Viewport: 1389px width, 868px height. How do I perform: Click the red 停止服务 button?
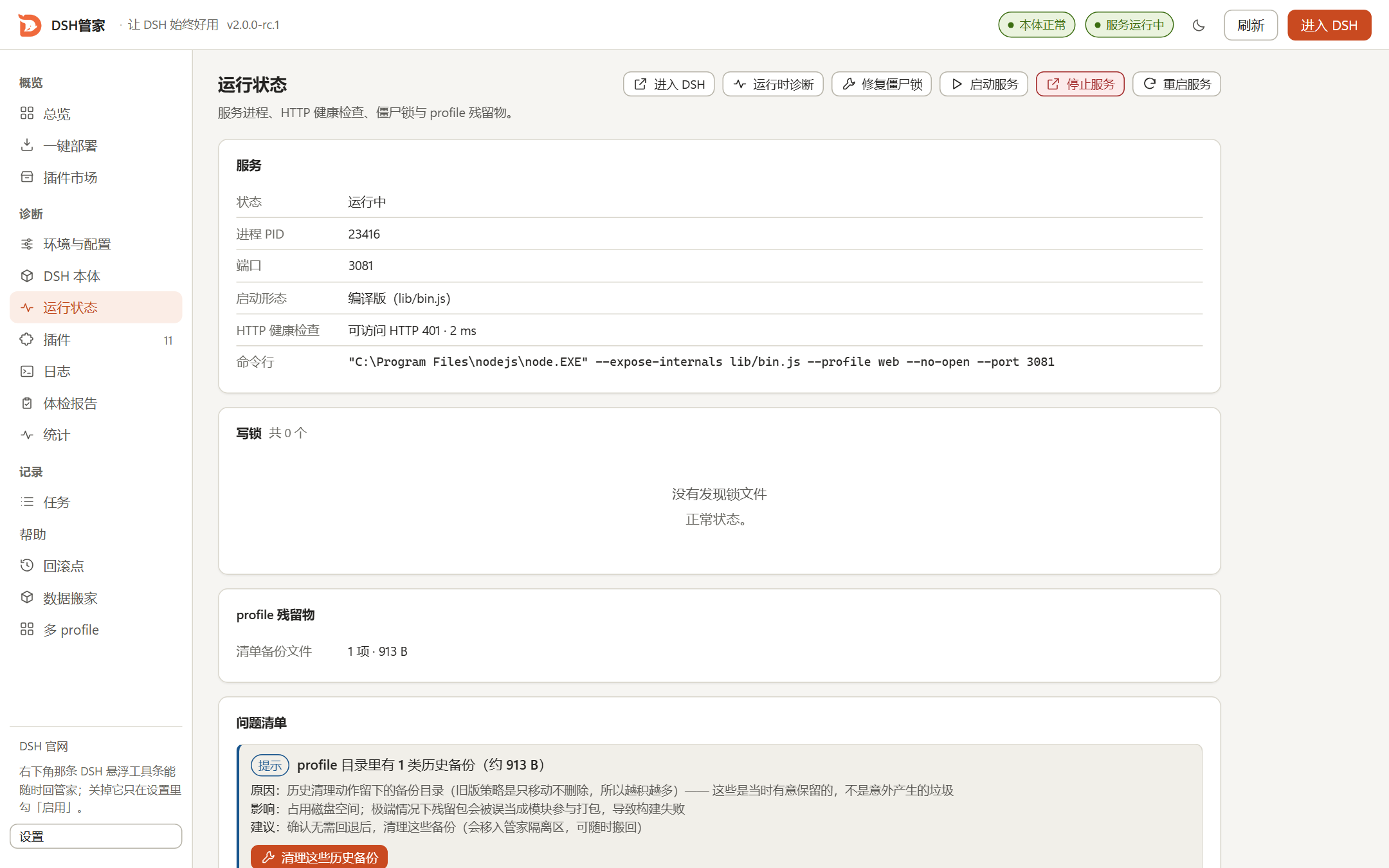coord(1080,84)
